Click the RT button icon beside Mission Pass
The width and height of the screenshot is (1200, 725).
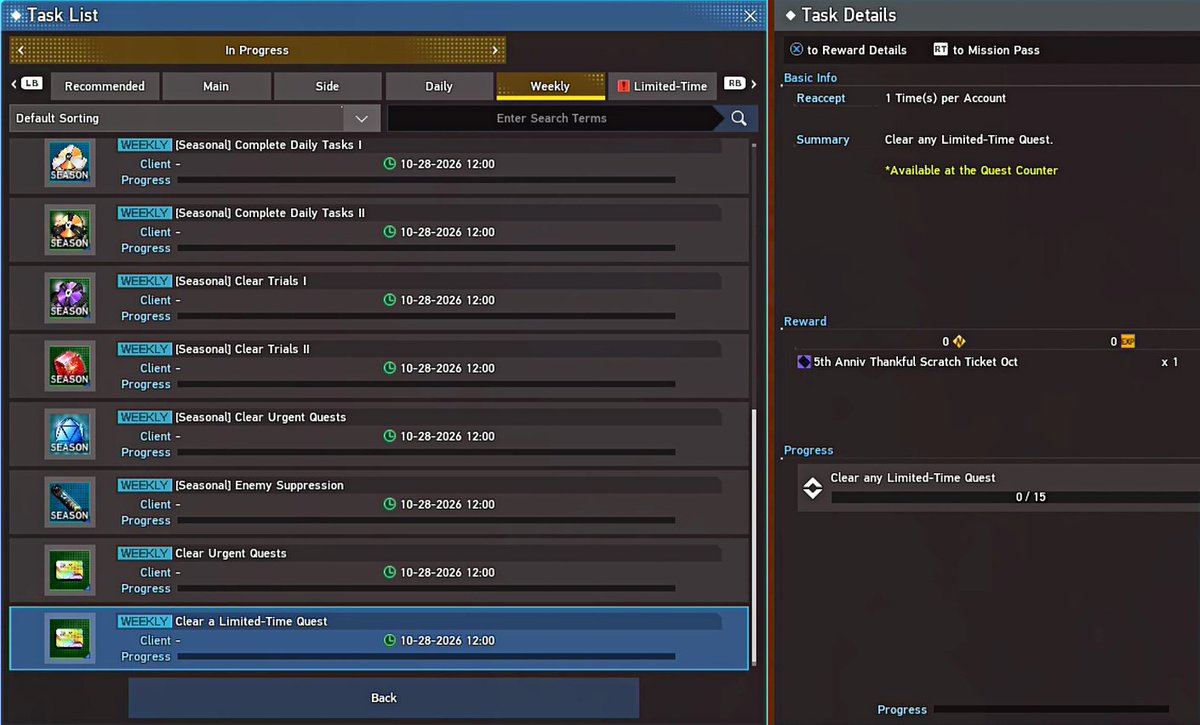(x=940, y=49)
